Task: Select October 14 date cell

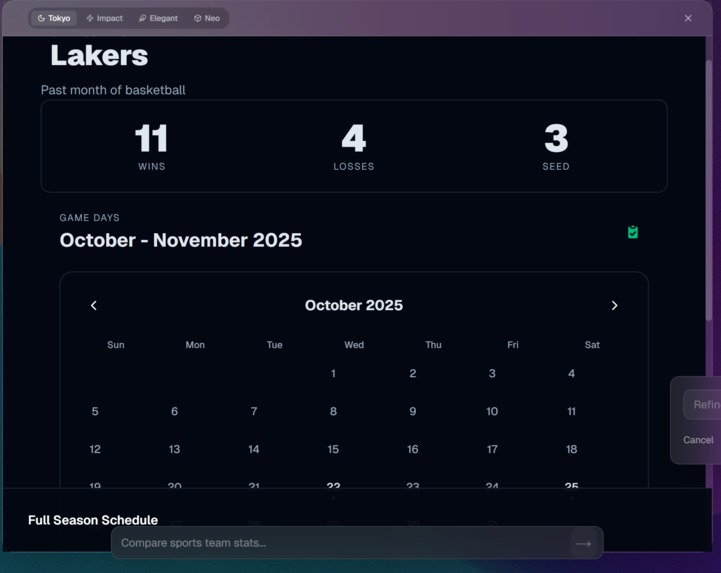Action: coord(254,449)
